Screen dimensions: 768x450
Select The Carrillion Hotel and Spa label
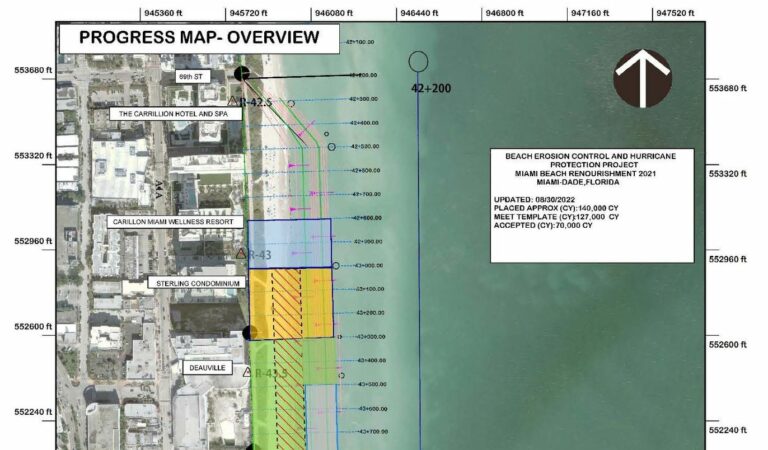160,114
